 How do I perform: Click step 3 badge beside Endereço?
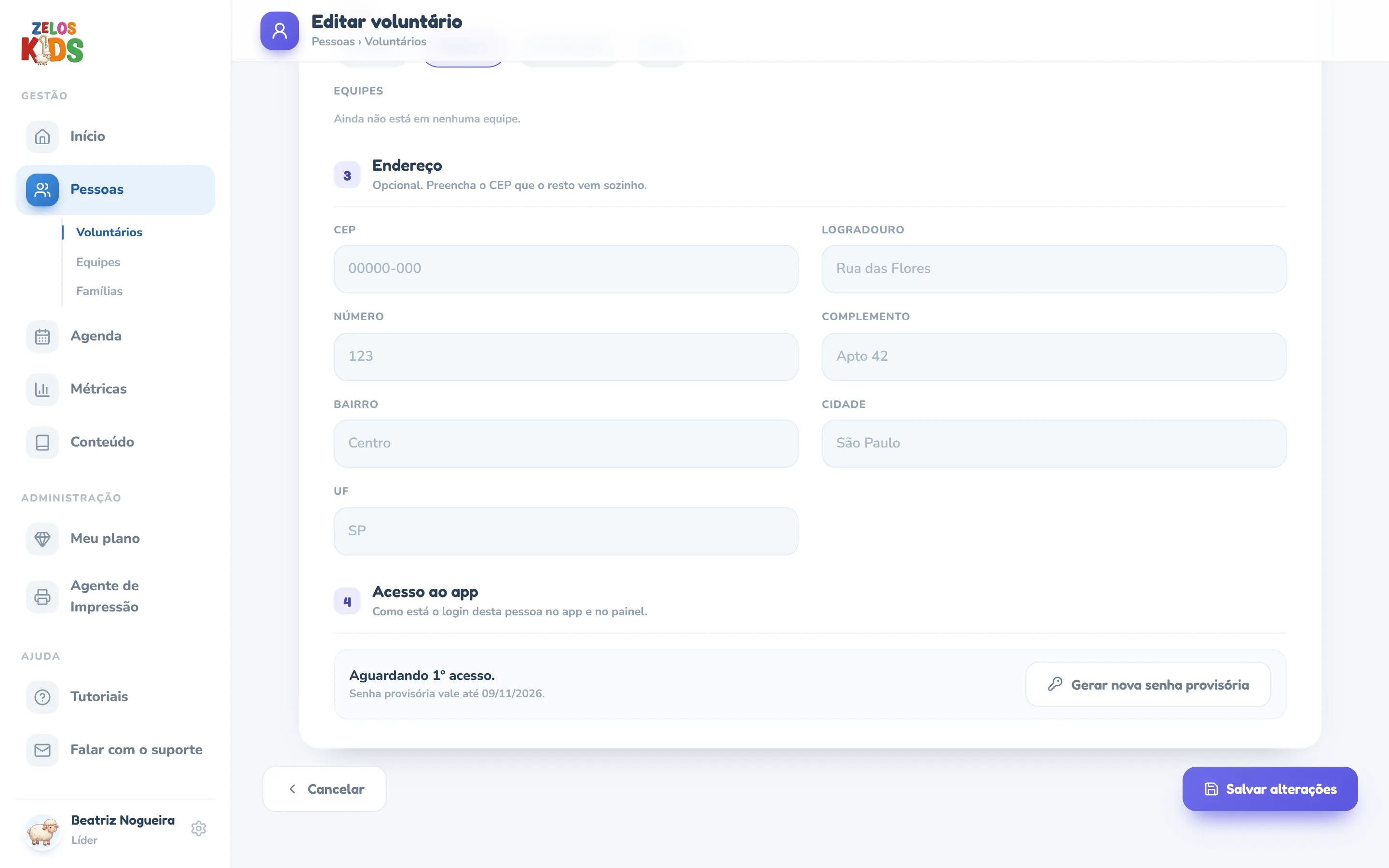(x=347, y=175)
